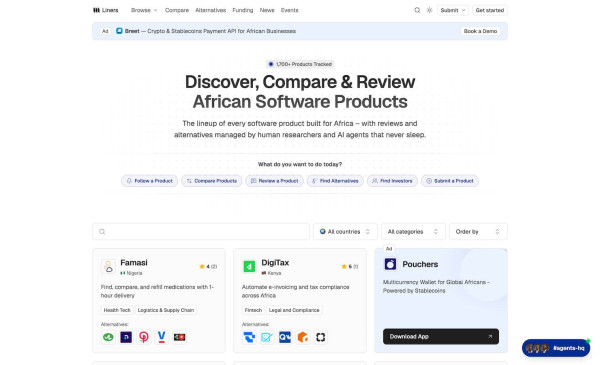Open DigiTax alternative black square icon
Screen dimensions: 600x365
(x=321, y=337)
